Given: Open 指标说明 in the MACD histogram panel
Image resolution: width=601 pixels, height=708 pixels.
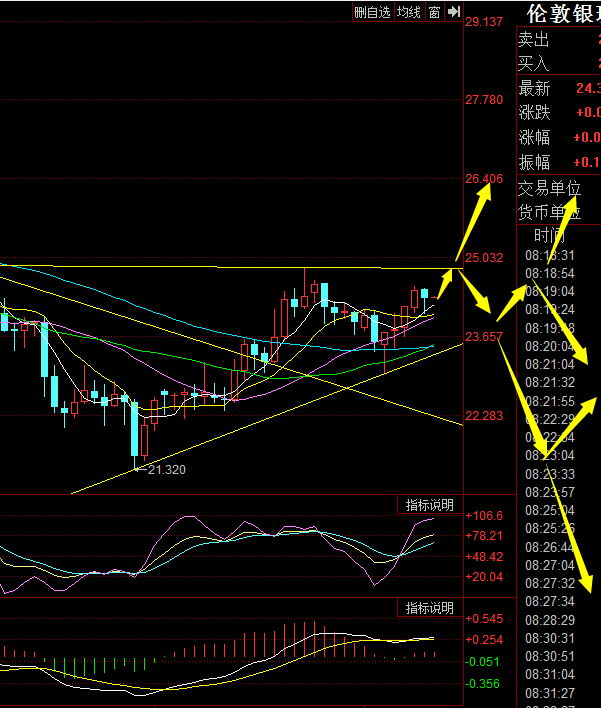Looking at the screenshot, I should (x=429, y=608).
